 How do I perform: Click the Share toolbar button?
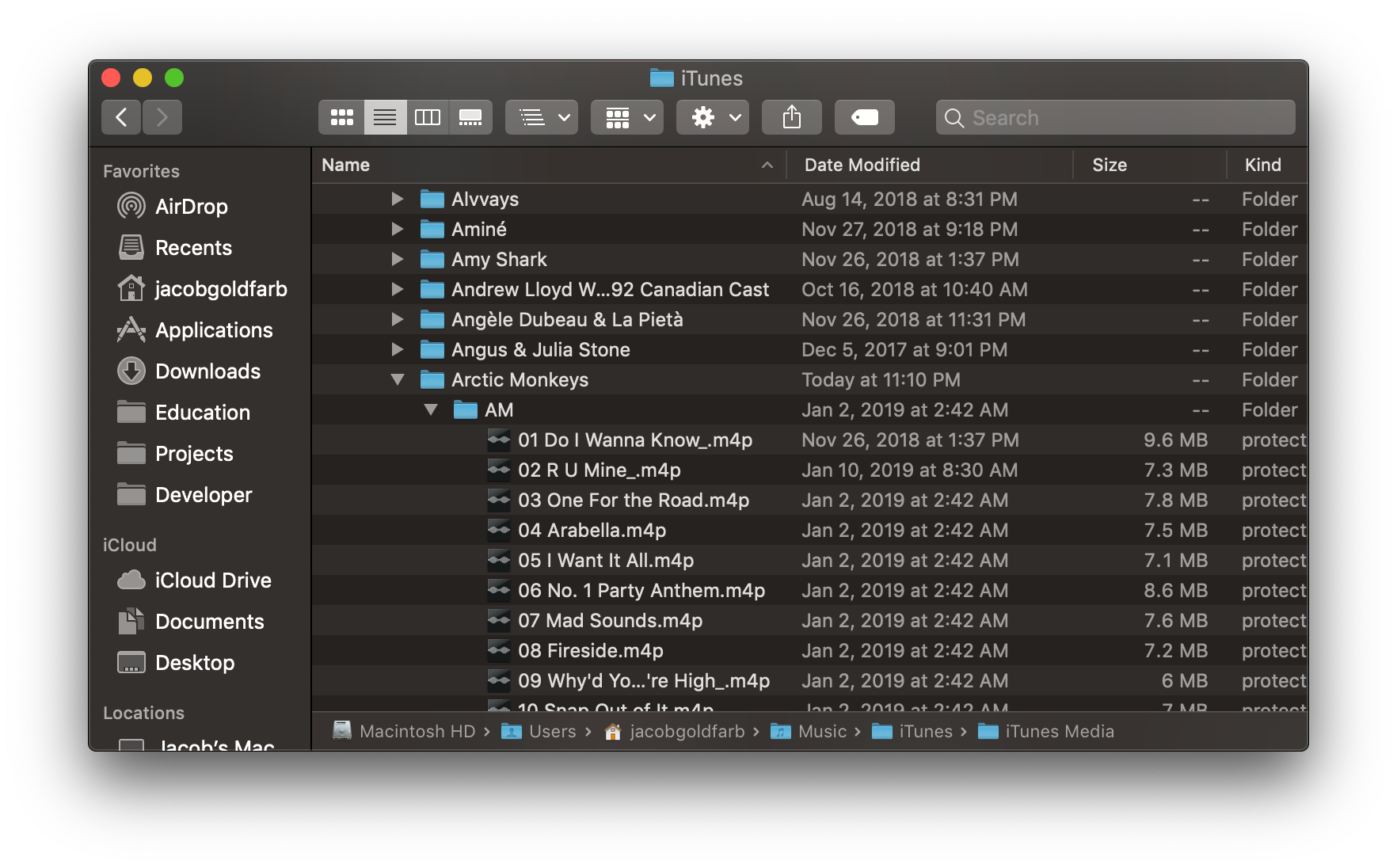point(792,117)
